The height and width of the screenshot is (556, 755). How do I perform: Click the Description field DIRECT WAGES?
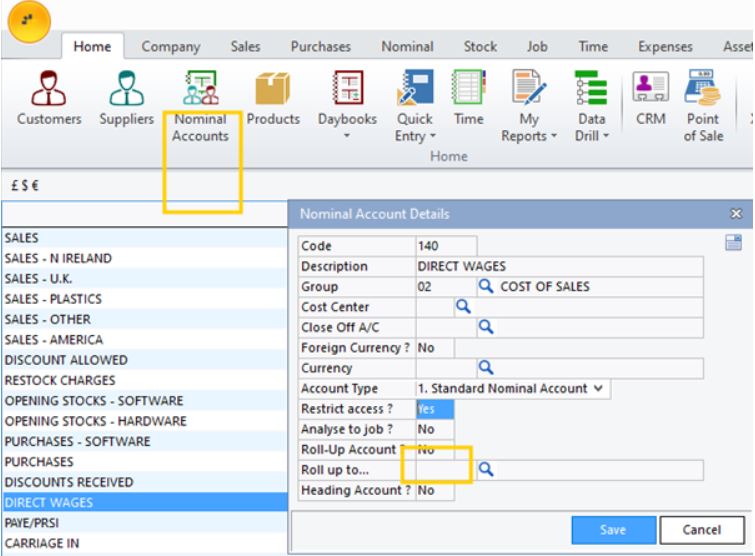click(x=560, y=266)
